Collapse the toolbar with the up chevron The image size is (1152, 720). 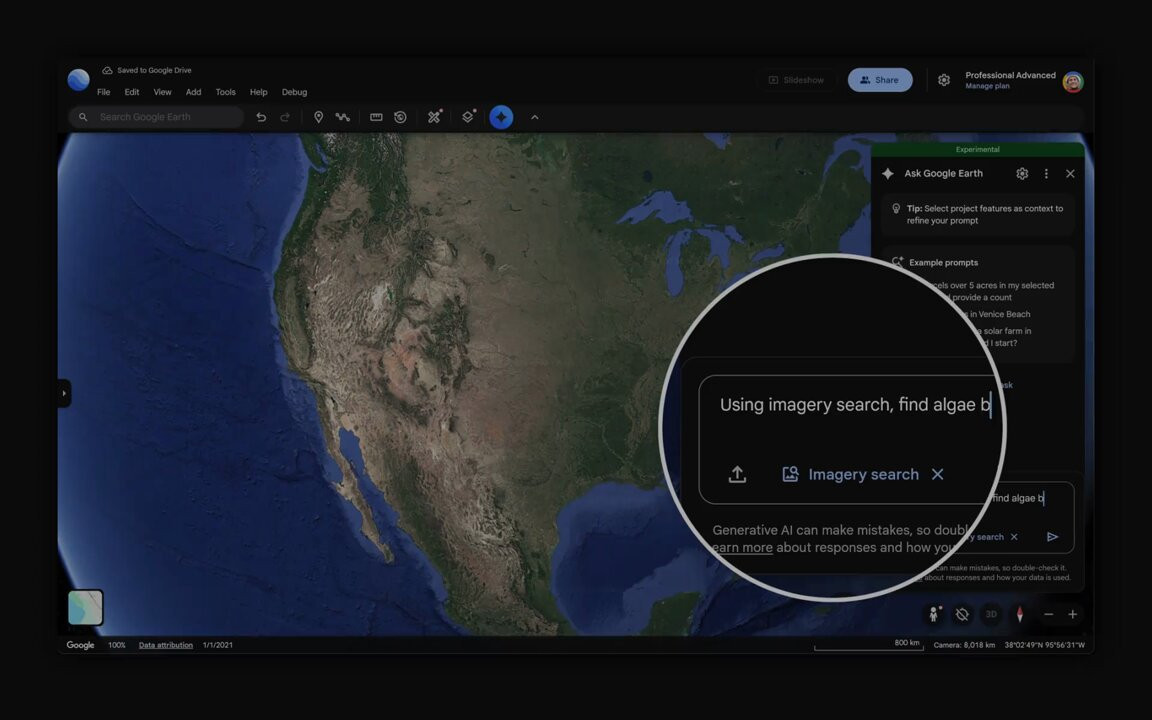[535, 117]
